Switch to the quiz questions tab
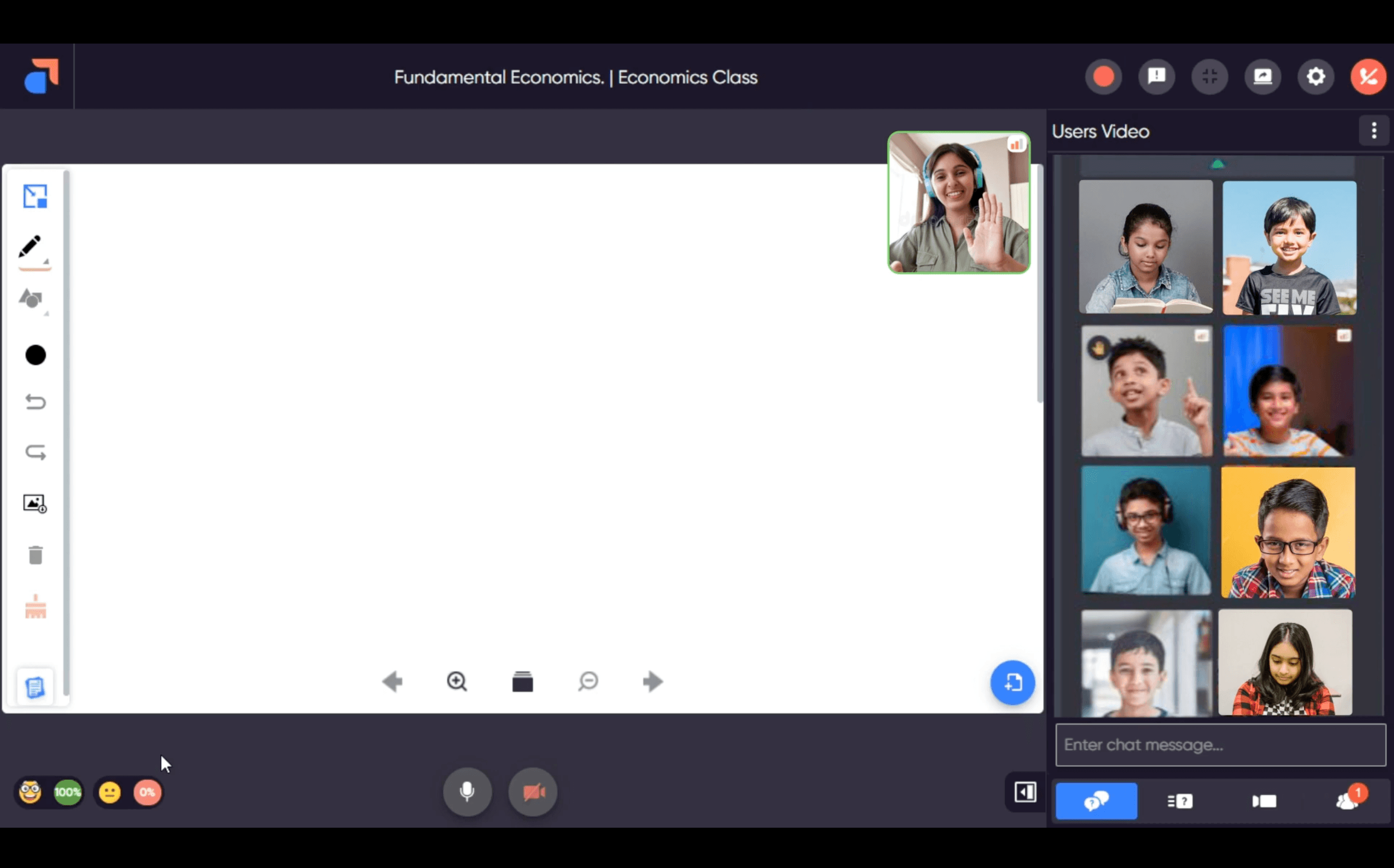The width and height of the screenshot is (1394, 868). click(x=1179, y=800)
